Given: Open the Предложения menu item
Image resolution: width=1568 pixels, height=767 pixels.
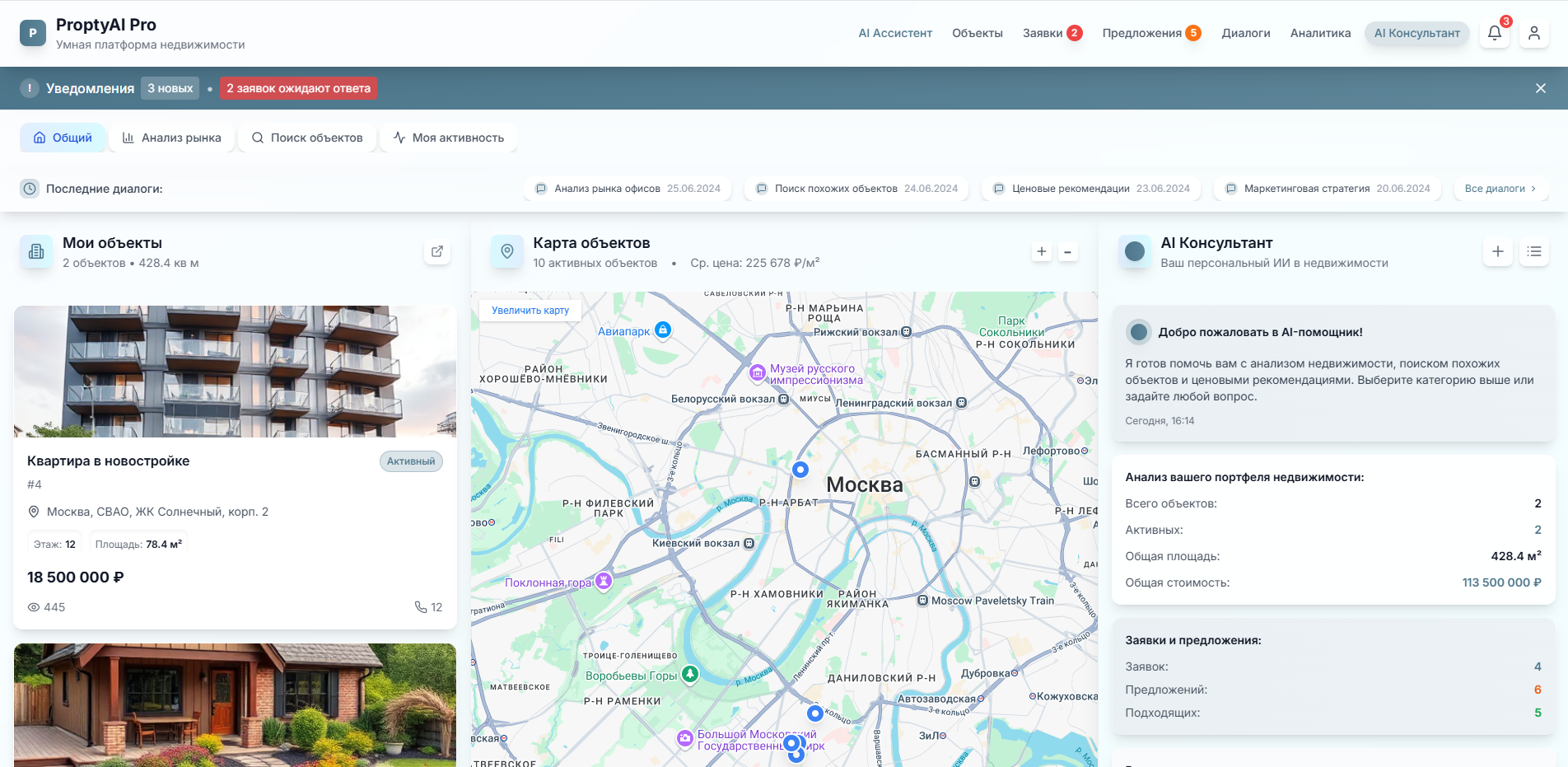Looking at the screenshot, I should [x=1151, y=33].
